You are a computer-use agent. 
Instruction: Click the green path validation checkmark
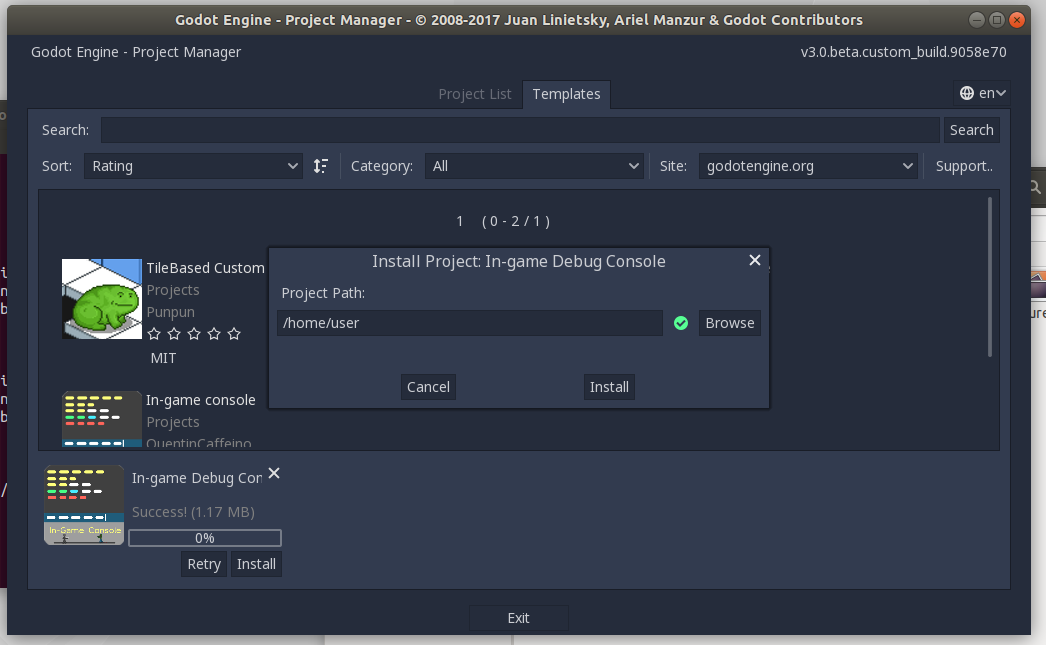point(681,323)
